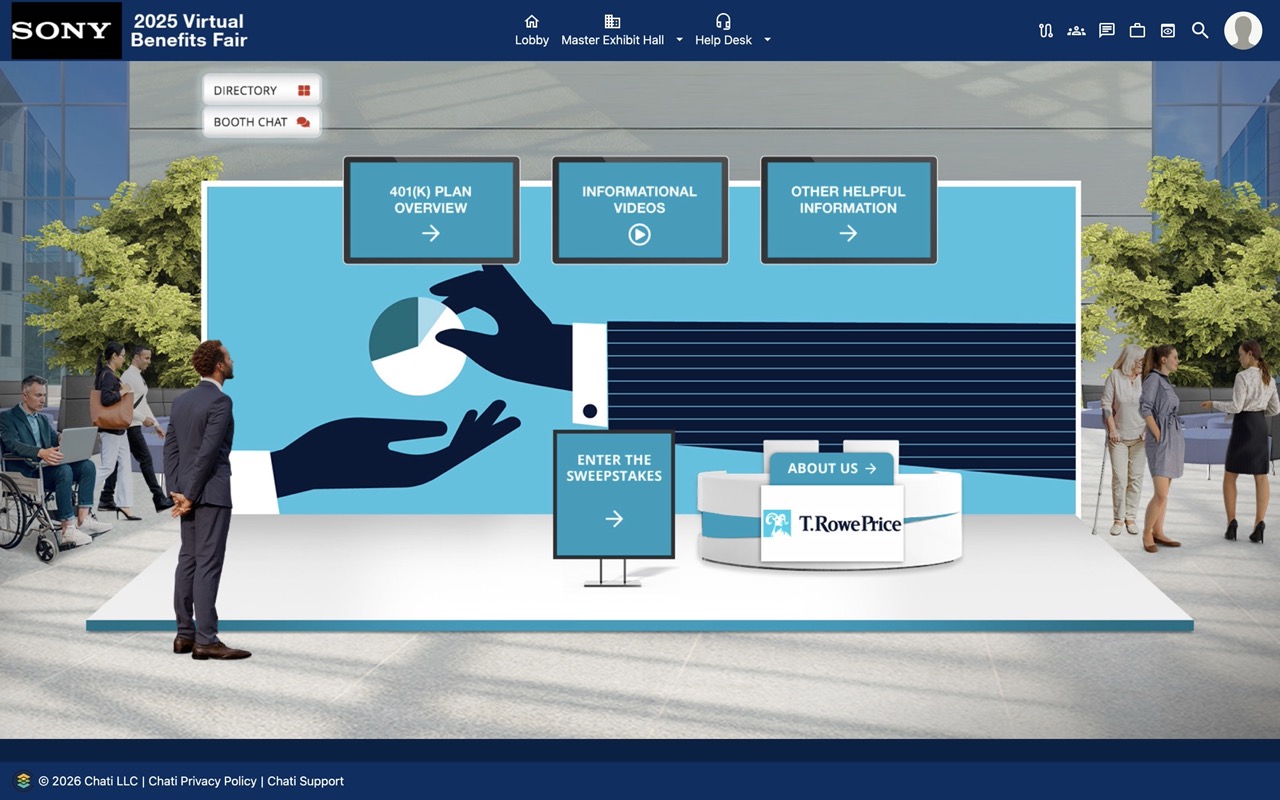Open the journey route icon in header
Viewport: 1280px width, 800px height.
[x=1046, y=31]
